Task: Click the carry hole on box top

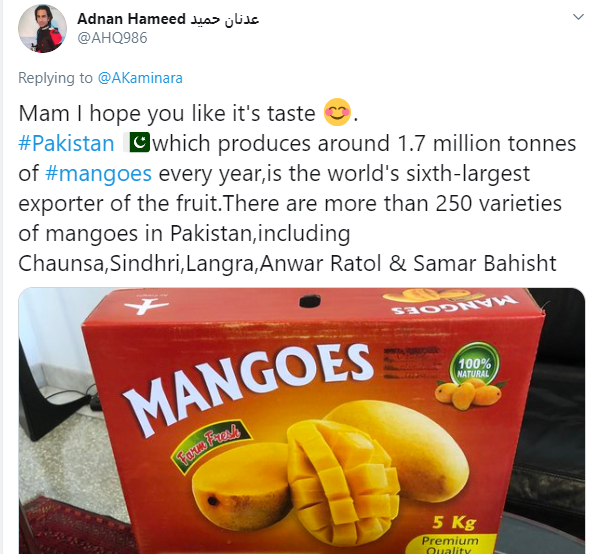Action: 312,302
